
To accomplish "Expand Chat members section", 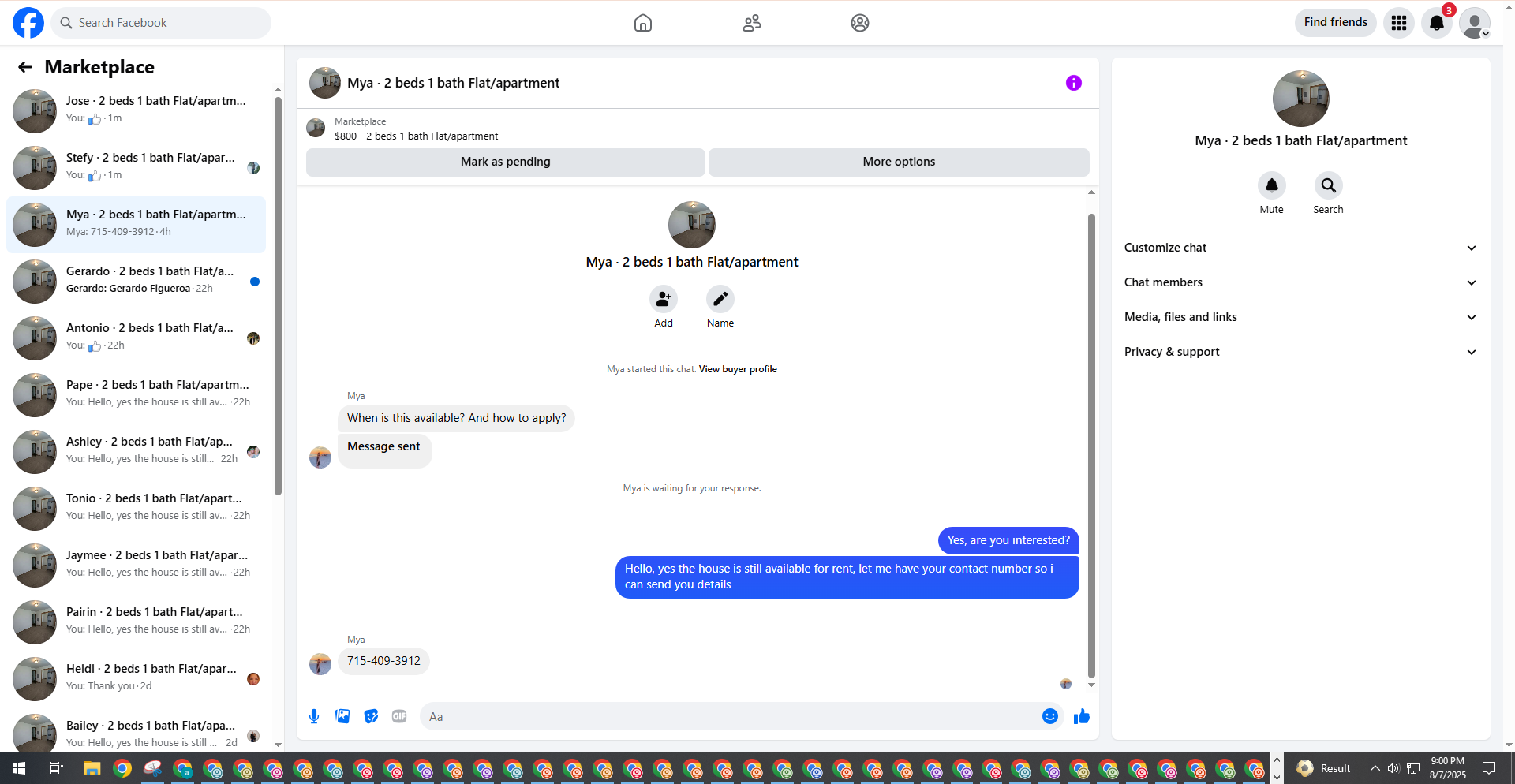I will pos(1300,282).
